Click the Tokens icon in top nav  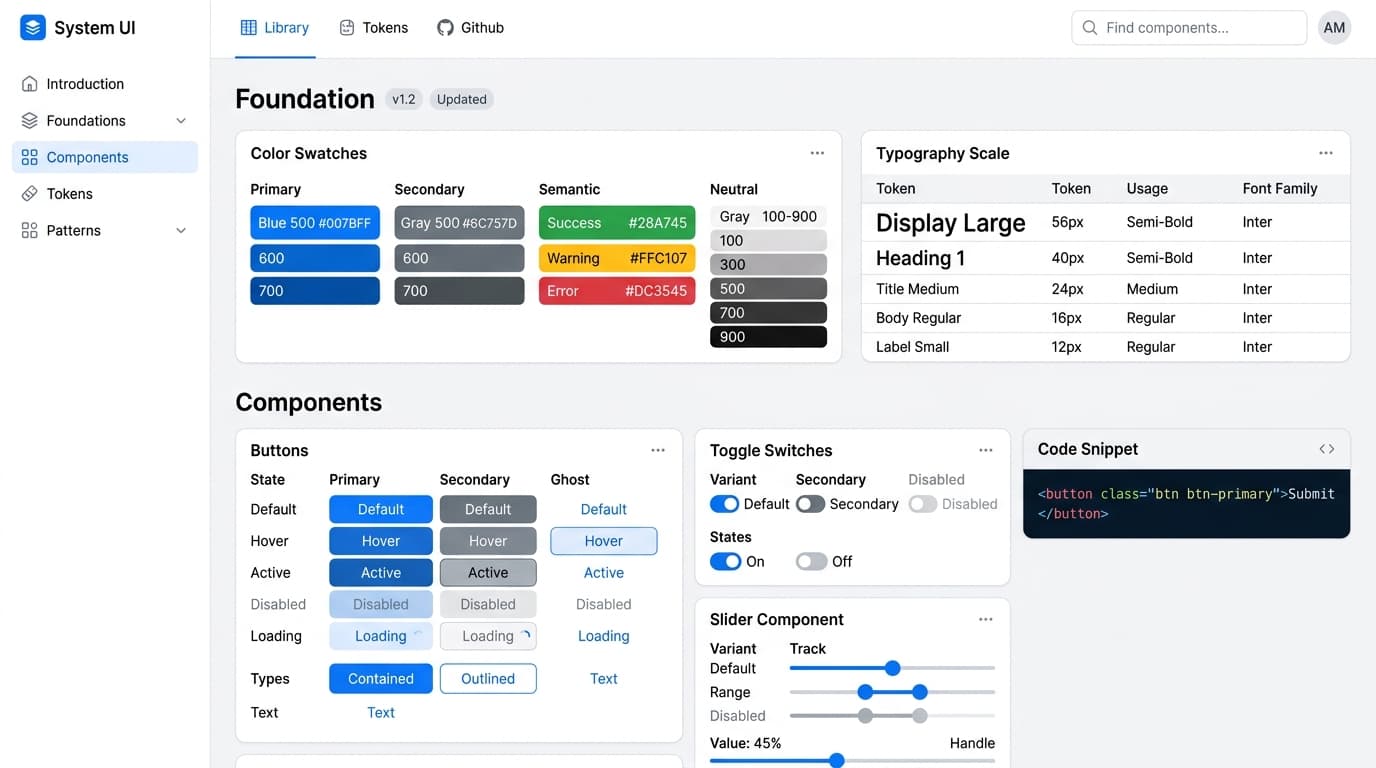coord(347,28)
